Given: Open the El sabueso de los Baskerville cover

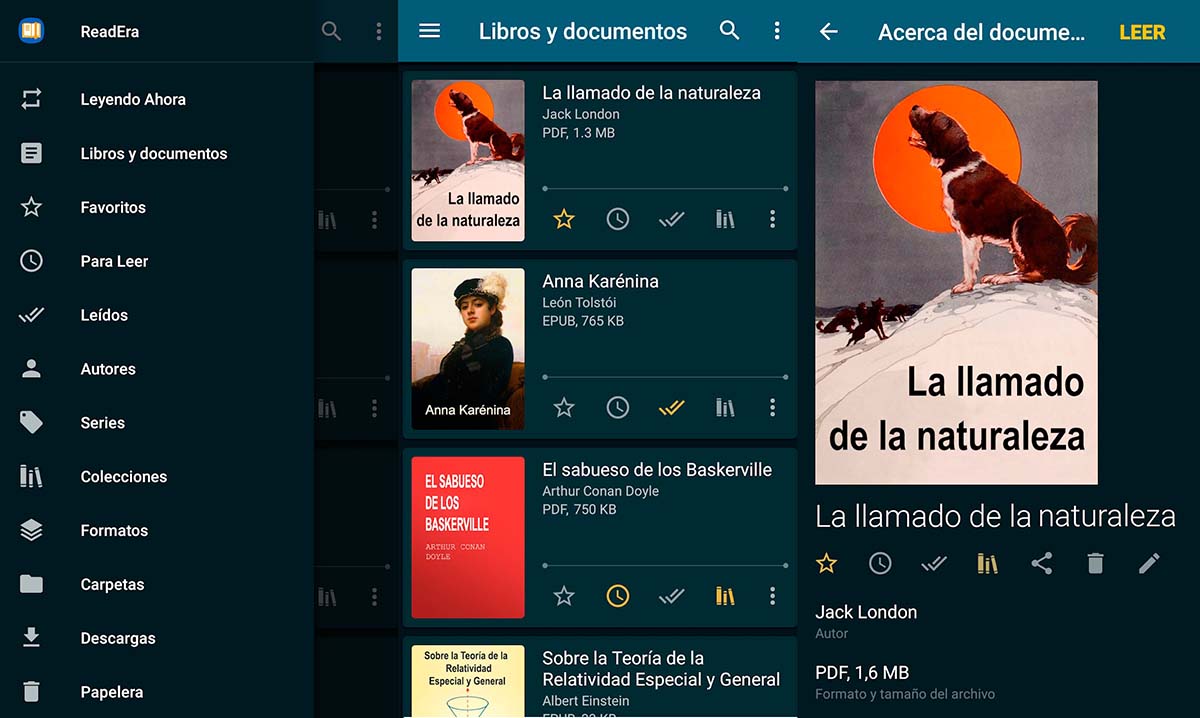Looking at the screenshot, I should tap(468, 537).
